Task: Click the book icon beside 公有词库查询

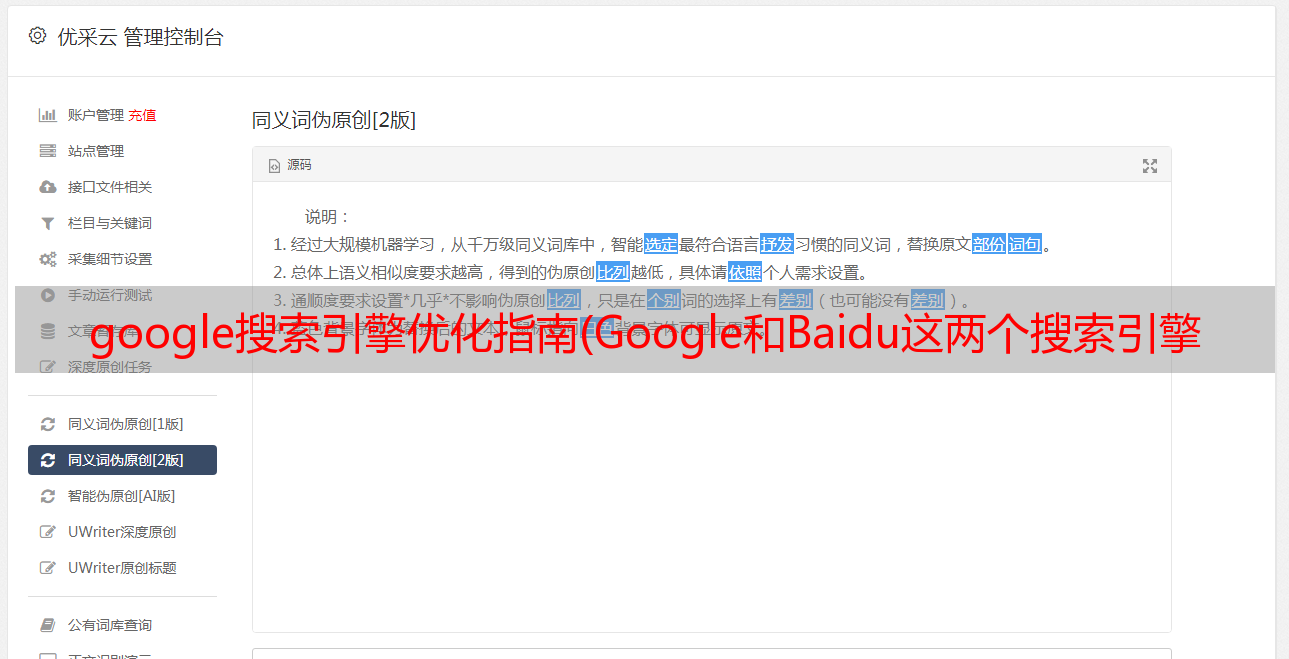Action: pyautogui.click(x=47, y=625)
